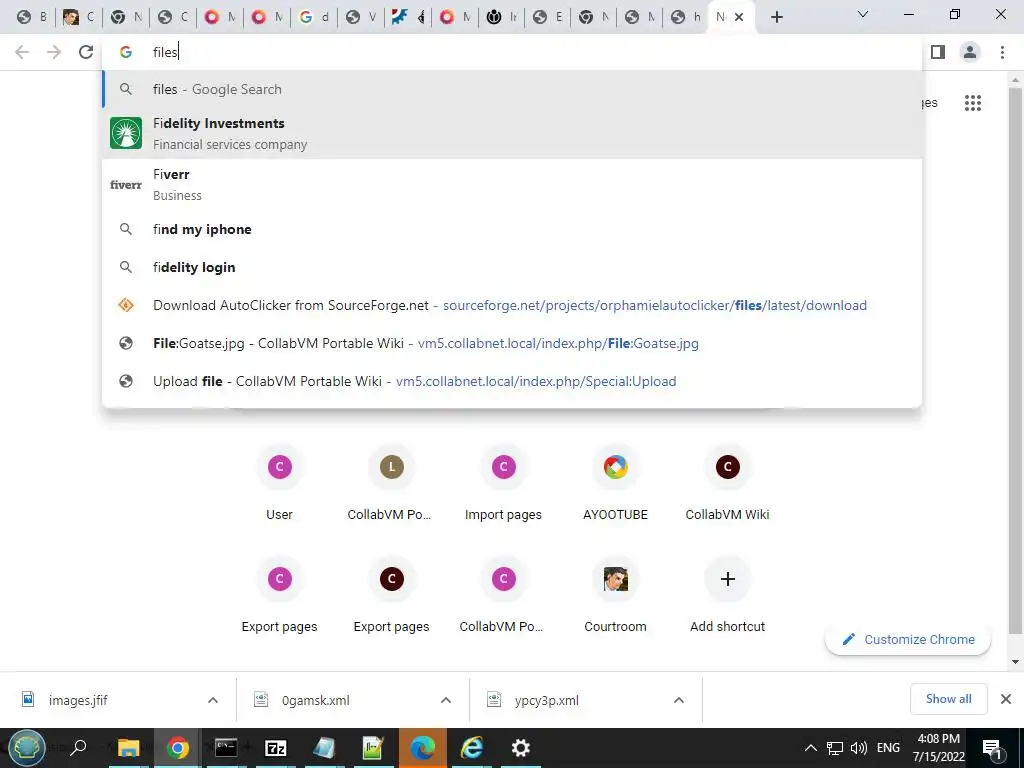1024x768 pixels.
Task: Select the Fidelity Investments suggestion
Action: pos(512,133)
